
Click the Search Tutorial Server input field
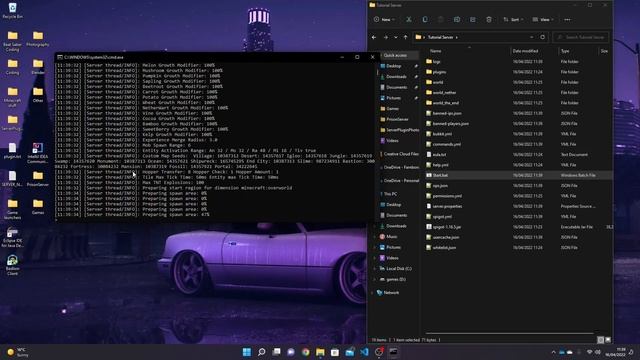(x=581, y=37)
